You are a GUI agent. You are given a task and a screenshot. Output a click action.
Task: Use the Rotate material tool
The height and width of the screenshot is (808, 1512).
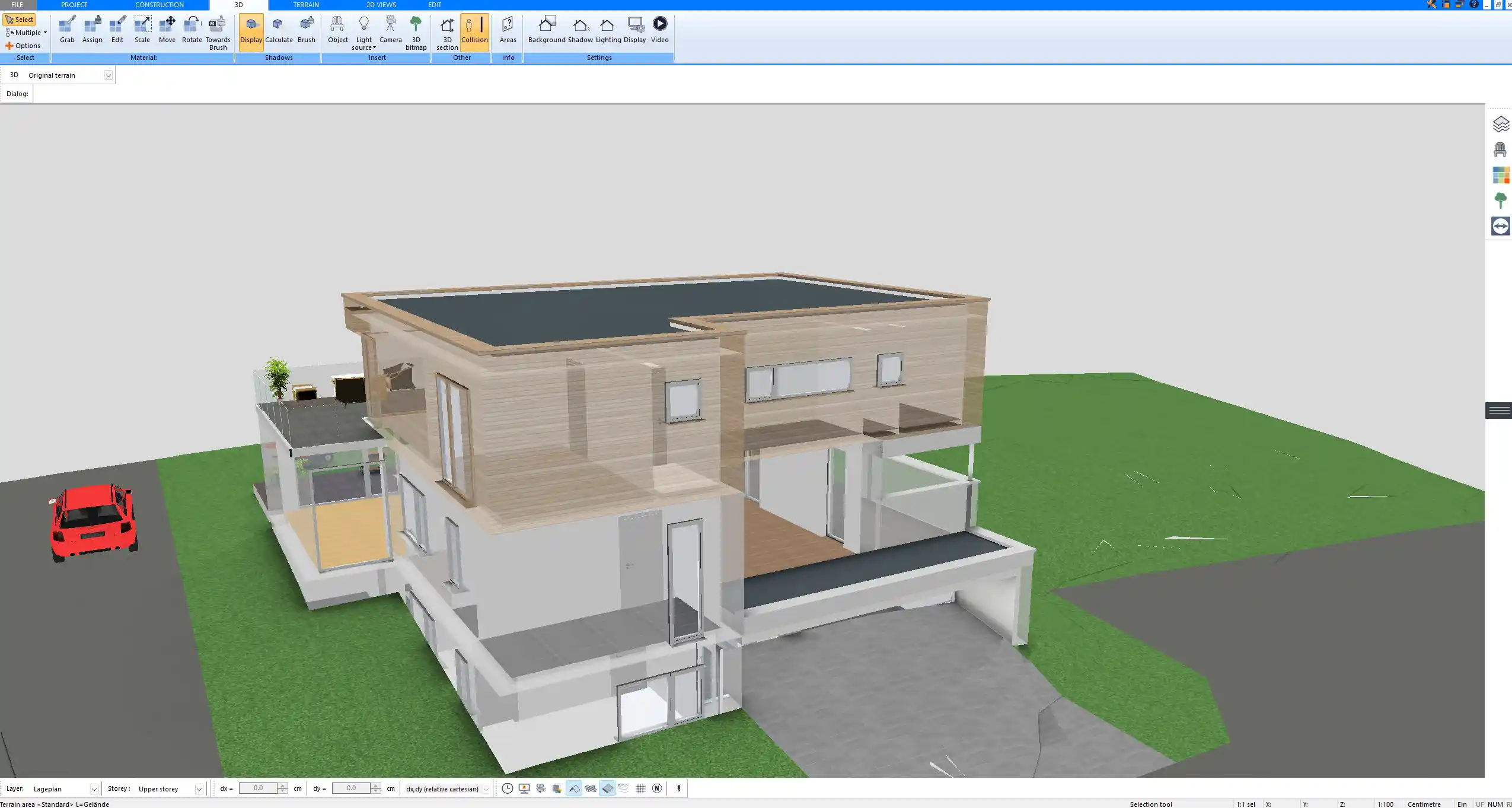point(192,30)
